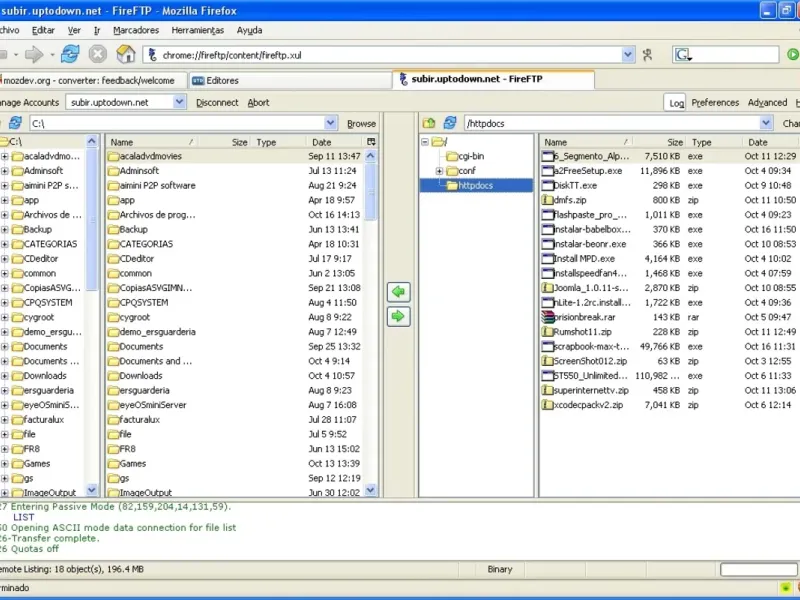Click the Firefox stop loading button
The width and height of the screenshot is (800, 600).
[x=97, y=54]
